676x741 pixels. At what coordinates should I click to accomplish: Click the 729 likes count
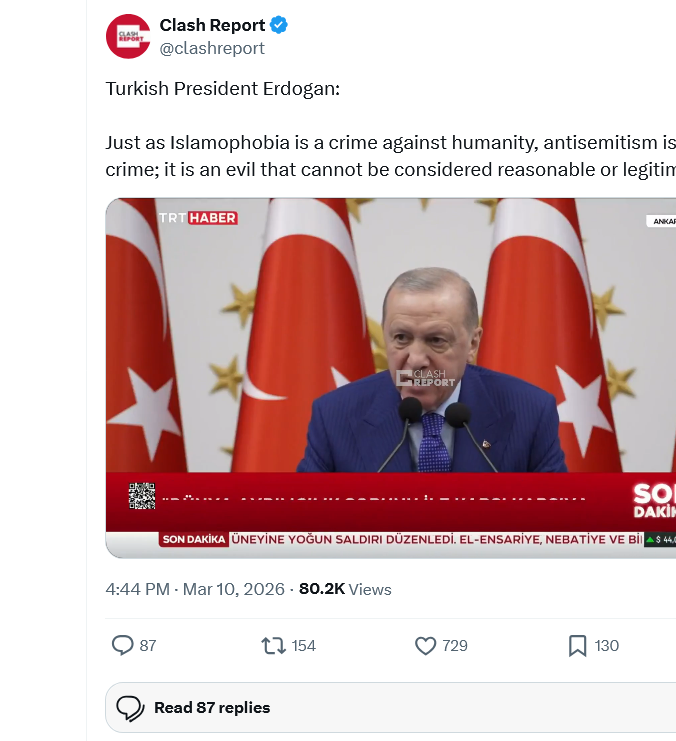[455, 646]
